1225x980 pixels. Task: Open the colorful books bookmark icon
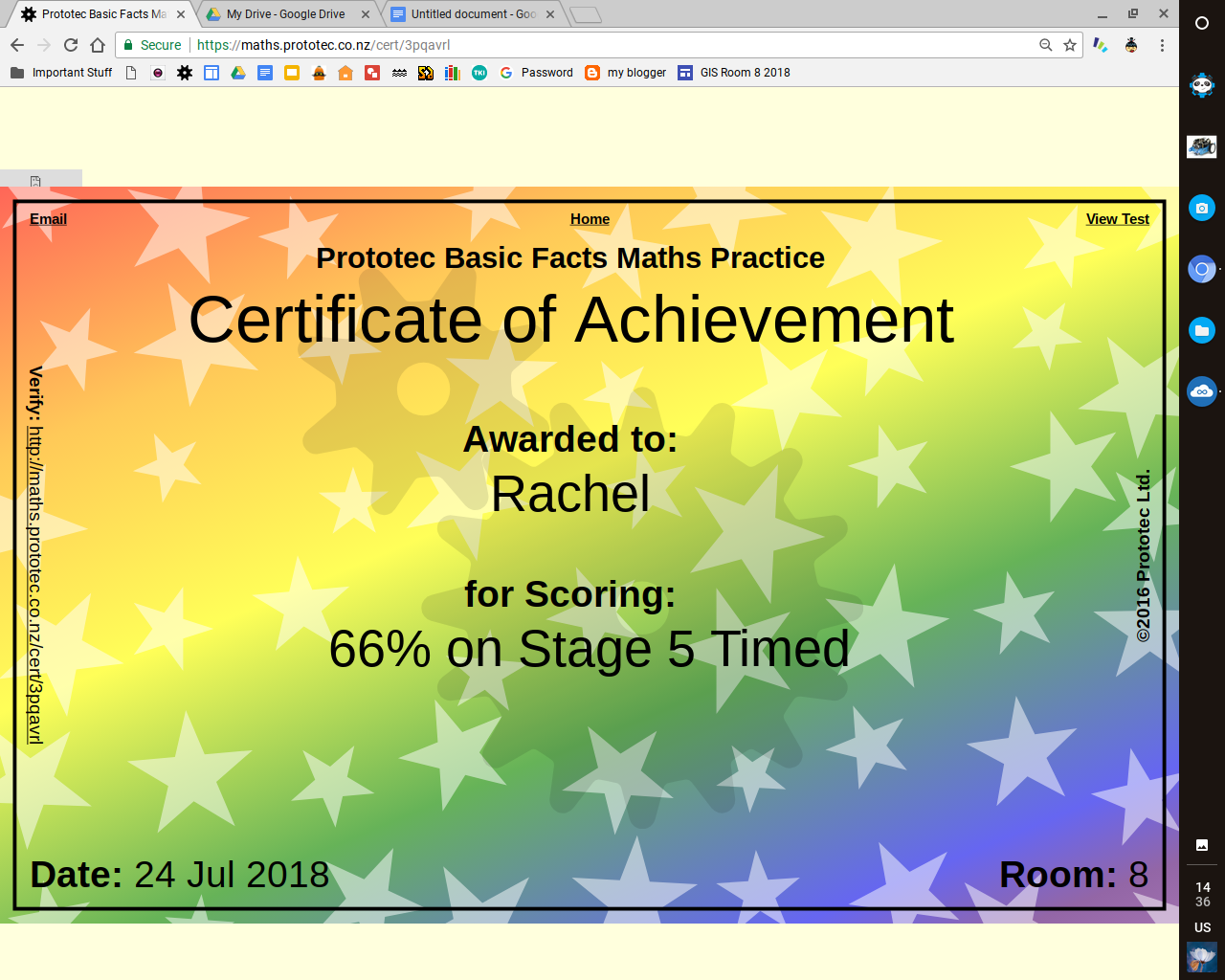[453, 73]
